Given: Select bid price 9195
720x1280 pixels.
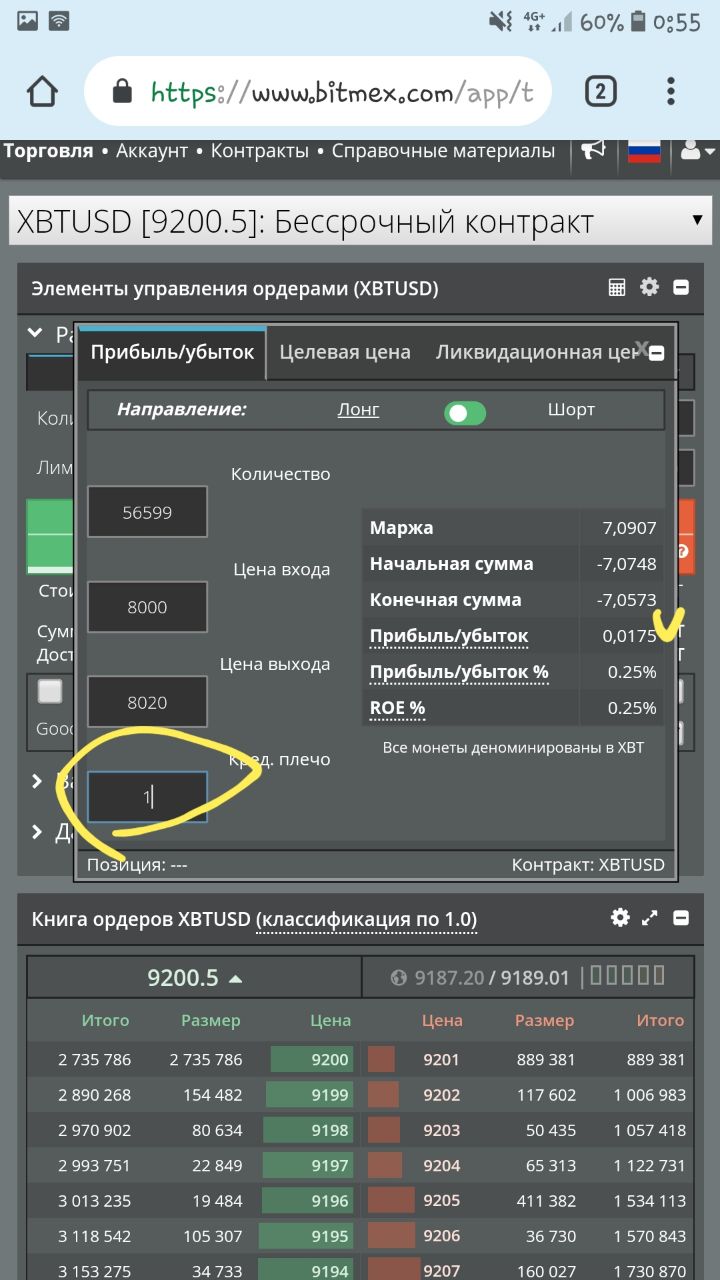Looking at the screenshot, I should 331,1236.
